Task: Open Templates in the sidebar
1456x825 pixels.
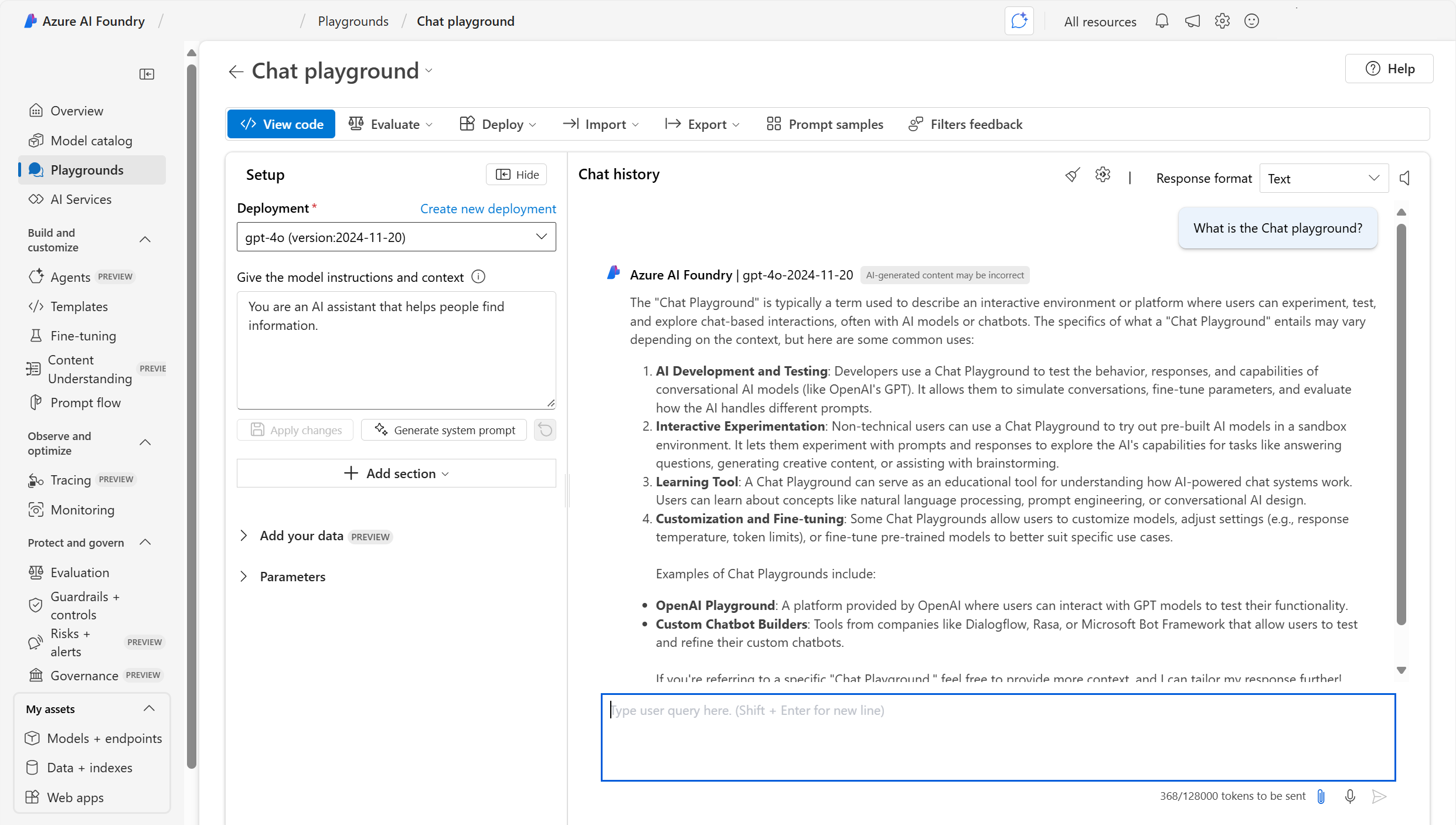Action: [92, 306]
